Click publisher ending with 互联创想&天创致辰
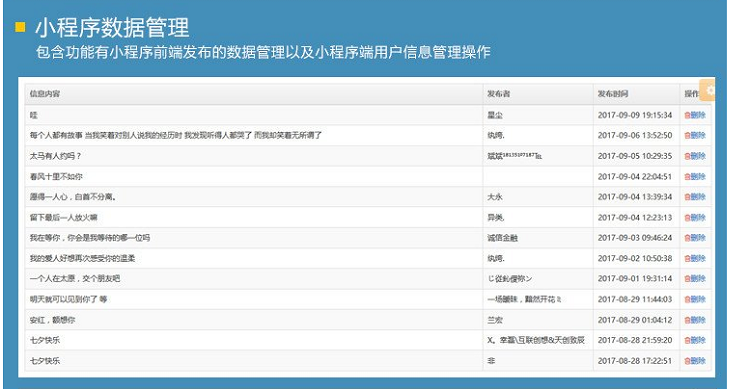Viewport: 750px width, 389px height. click(x=536, y=340)
